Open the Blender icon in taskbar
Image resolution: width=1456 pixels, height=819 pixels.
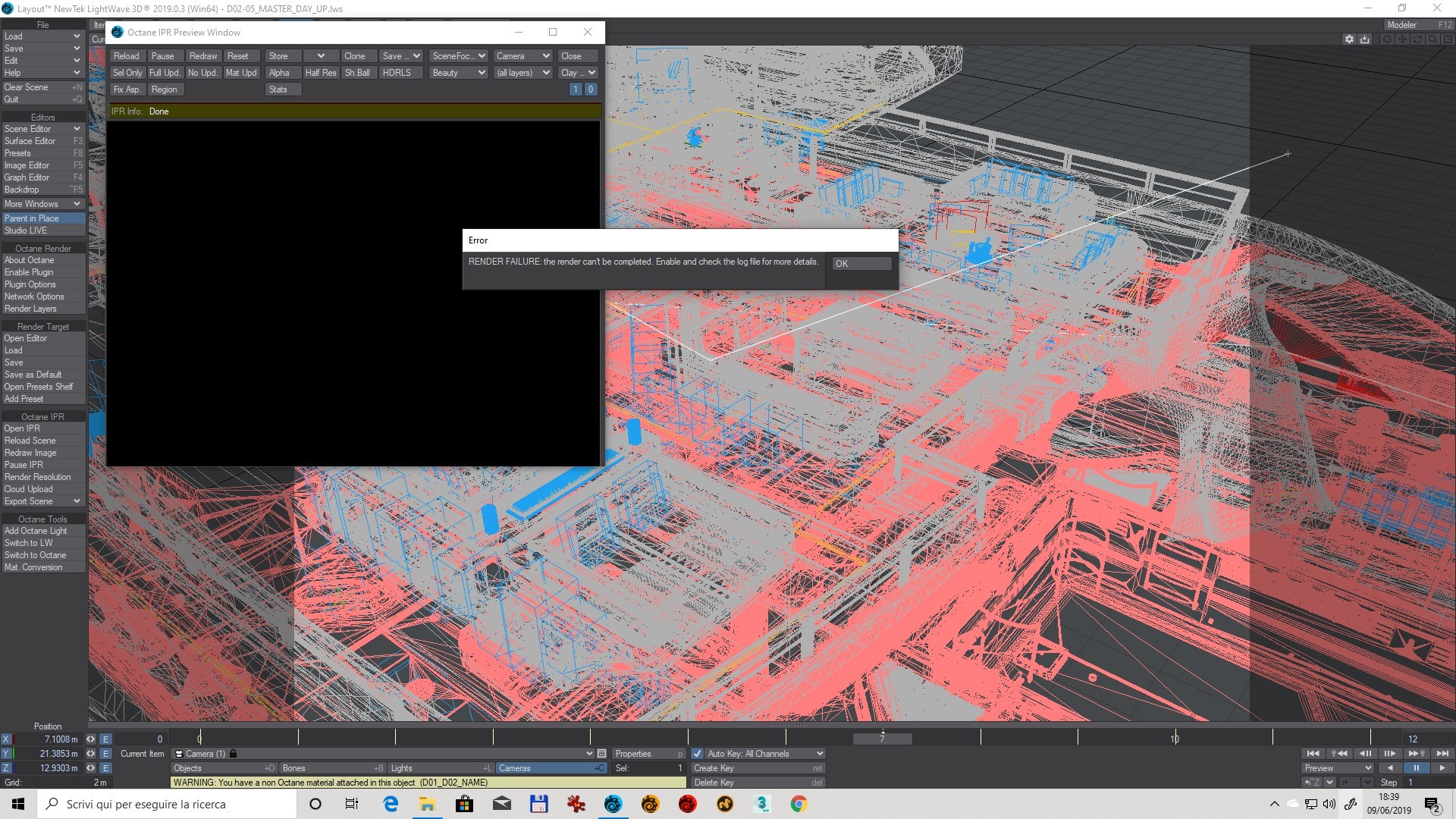(650, 805)
